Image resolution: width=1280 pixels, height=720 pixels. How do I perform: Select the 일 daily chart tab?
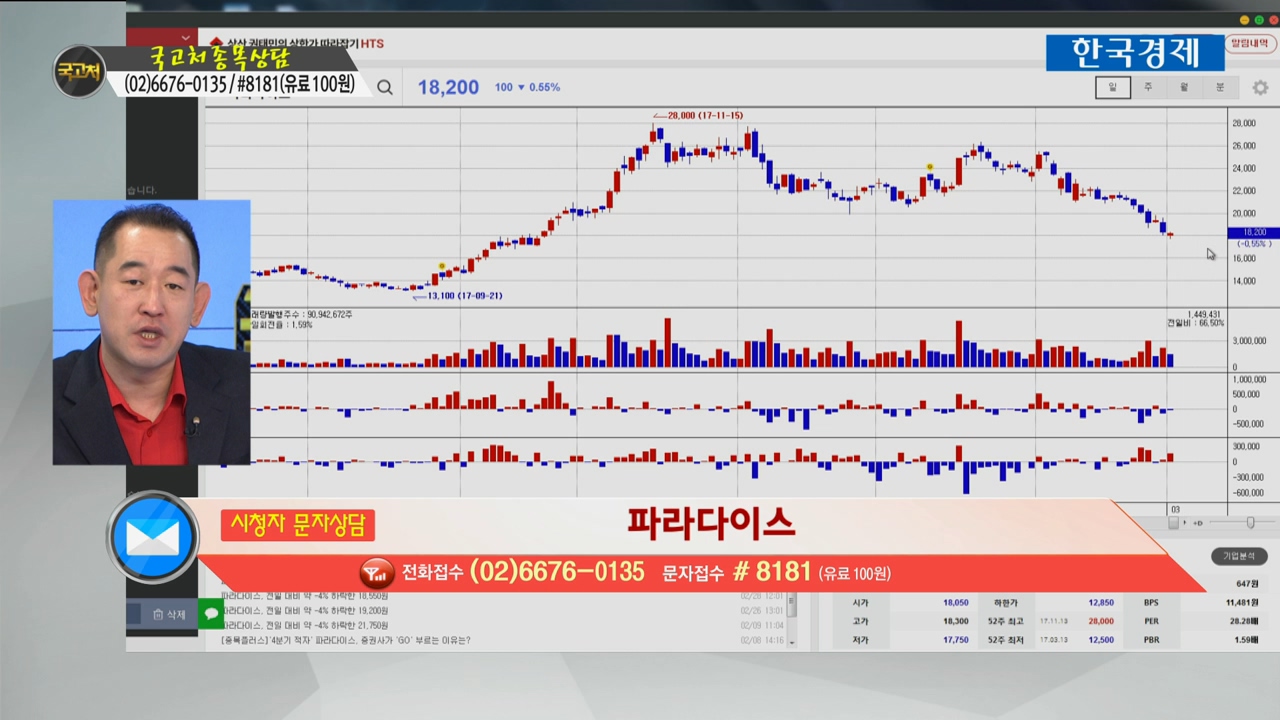[1112, 87]
